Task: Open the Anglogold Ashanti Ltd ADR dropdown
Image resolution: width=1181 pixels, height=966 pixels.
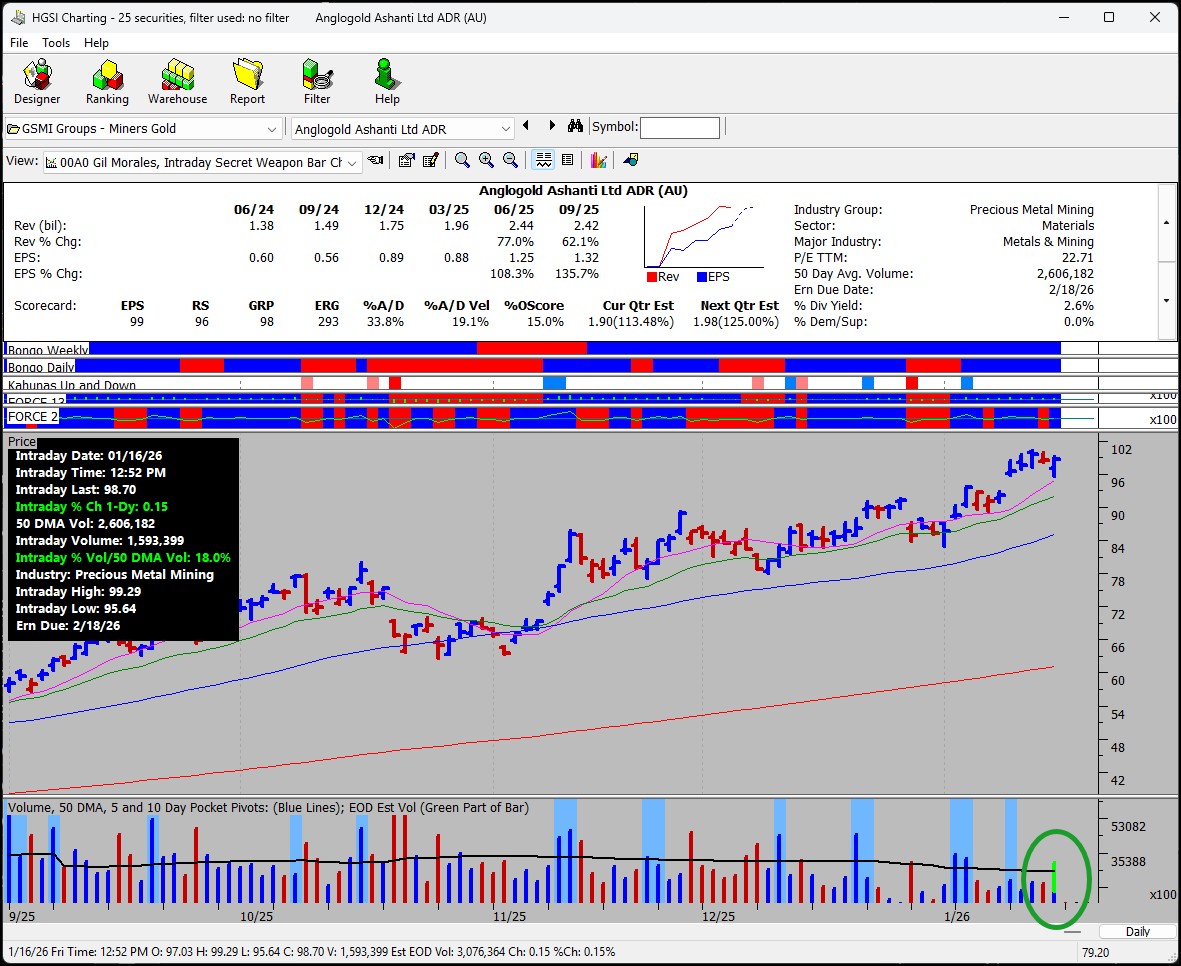Action: pos(505,129)
